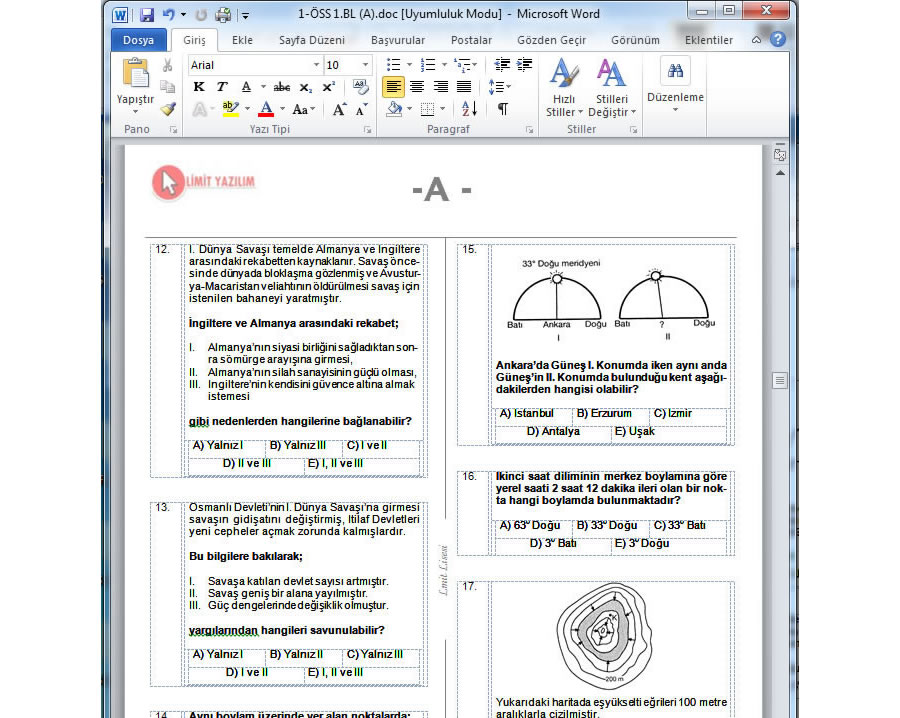Click the Yapıştır paste button
900x718 pixels.
[x=135, y=83]
